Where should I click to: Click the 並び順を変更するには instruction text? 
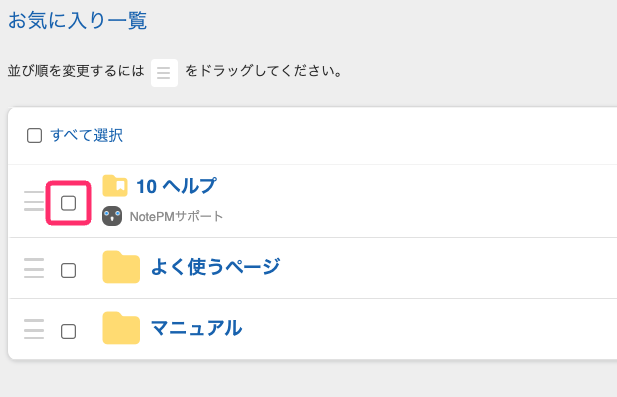coord(76,71)
